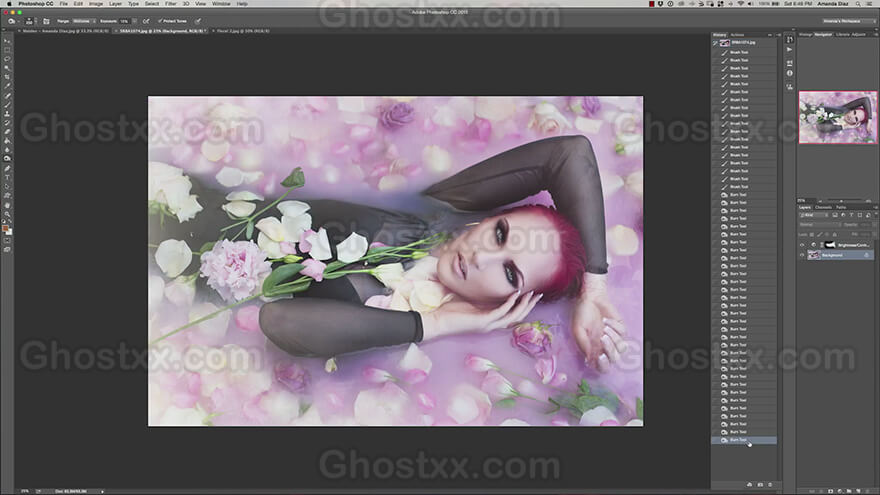Image resolution: width=880 pixels, height=495 pixels.
Task: Open the Image menu
Action: pyautogui.click(x=96, y=4)
